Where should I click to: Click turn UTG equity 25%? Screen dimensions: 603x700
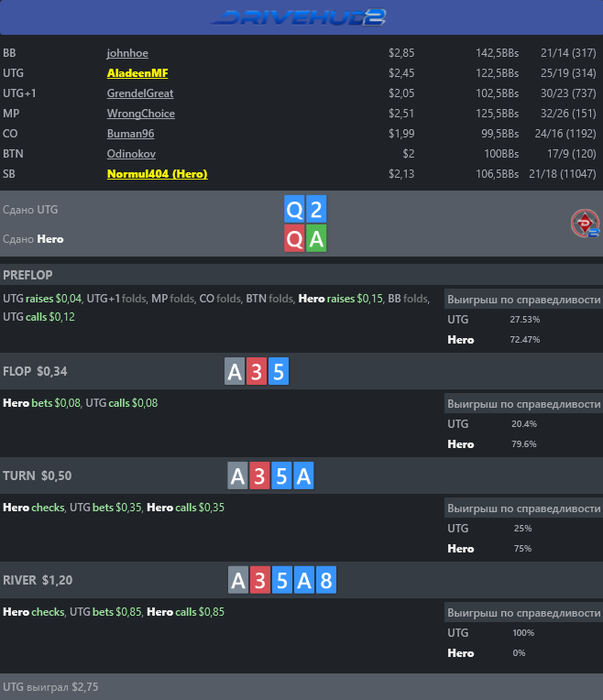click(523, 529)
